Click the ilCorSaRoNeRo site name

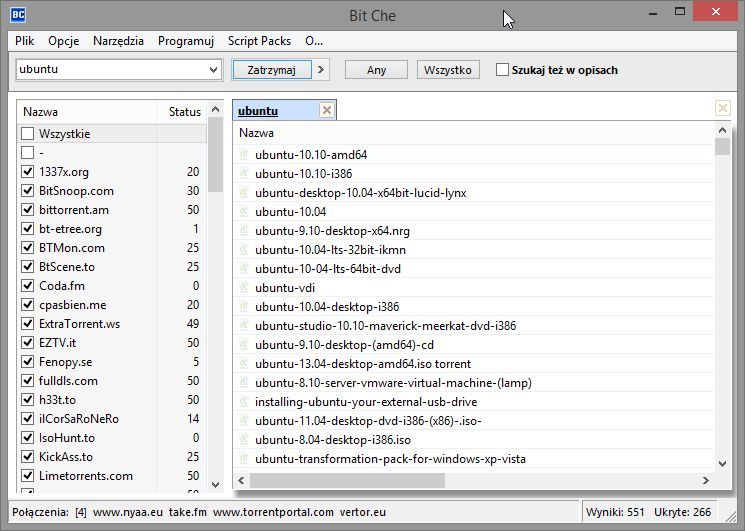pyautogui.click(x=79, y=418)
